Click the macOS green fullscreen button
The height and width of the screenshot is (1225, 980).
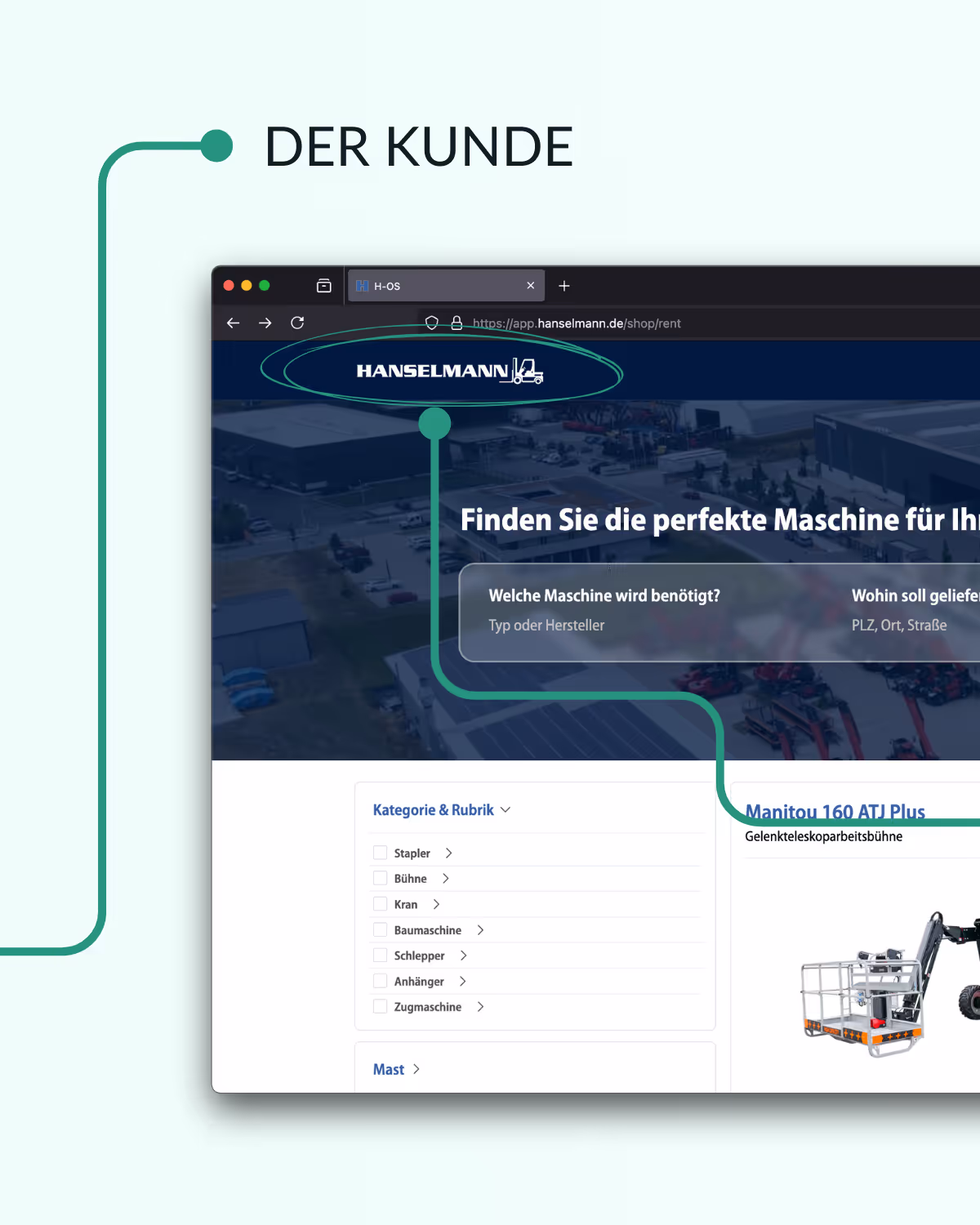point(264,285)
